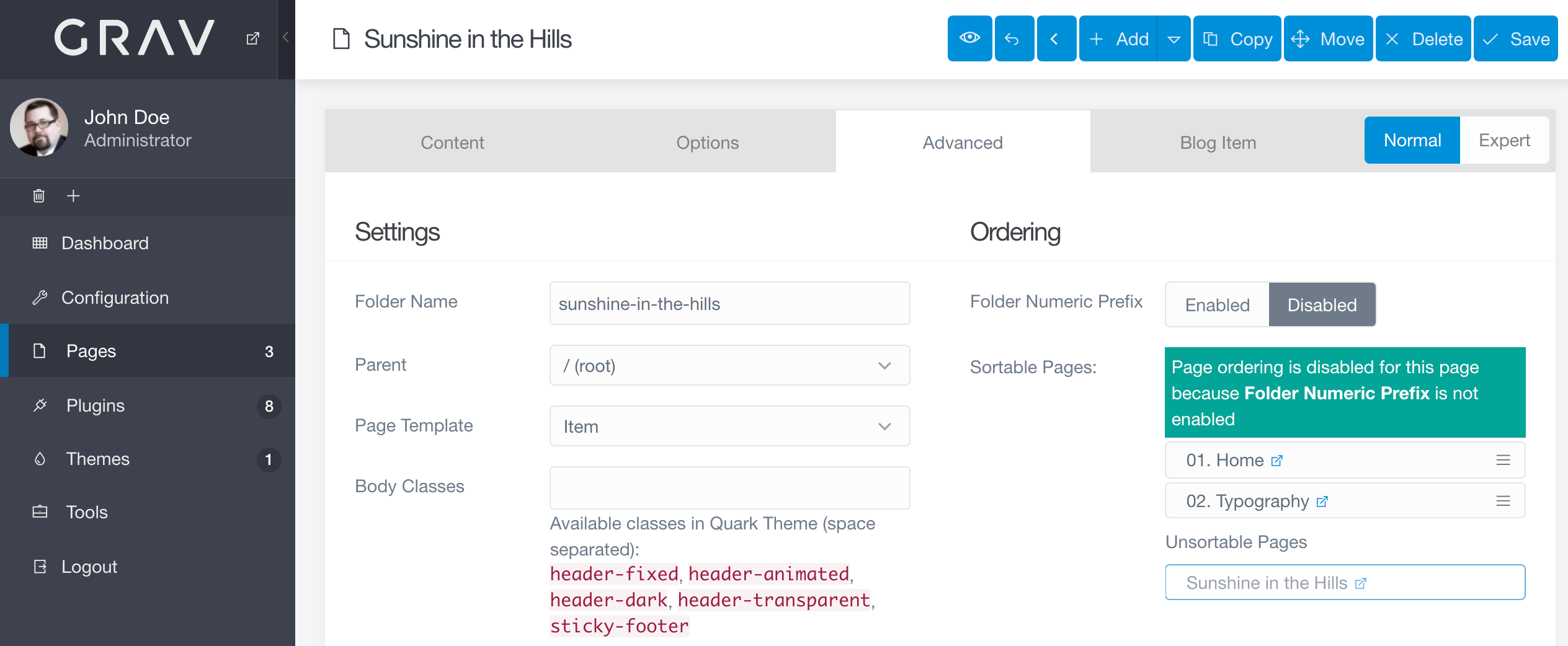Open the Dashboard via its grid icon

pos(40,243)
